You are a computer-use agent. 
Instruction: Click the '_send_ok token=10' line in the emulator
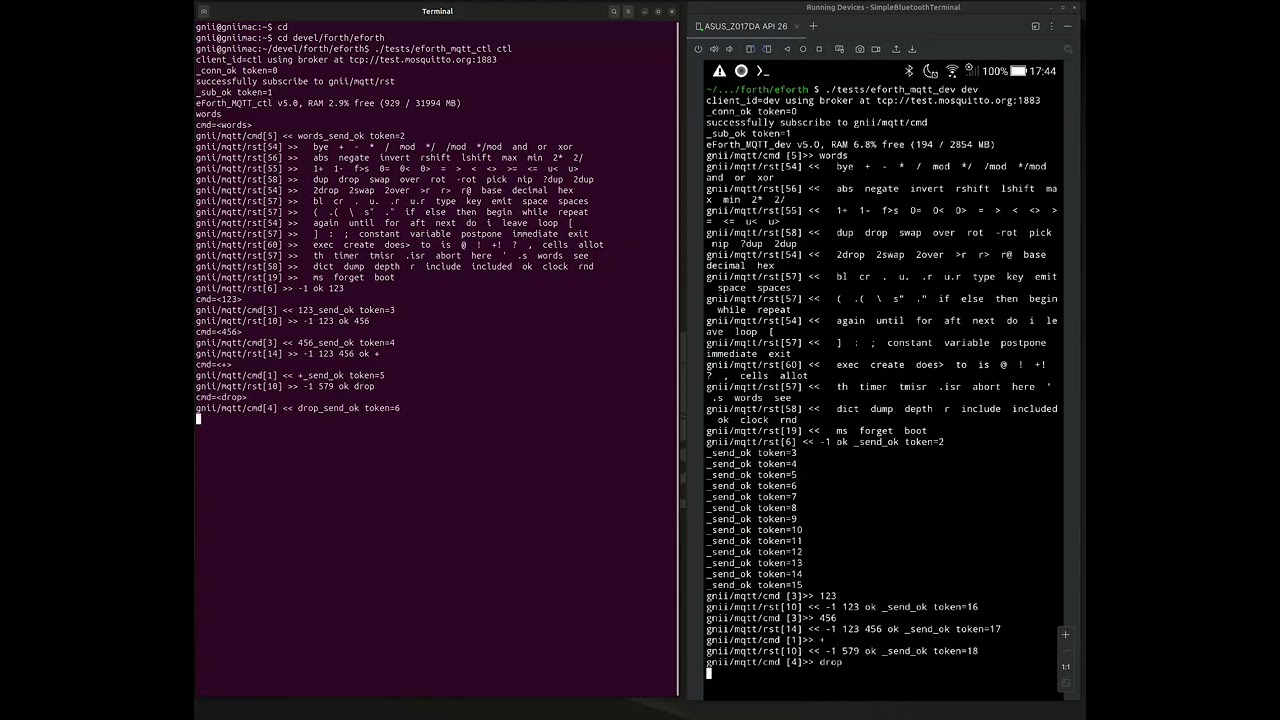coord(754,530)
